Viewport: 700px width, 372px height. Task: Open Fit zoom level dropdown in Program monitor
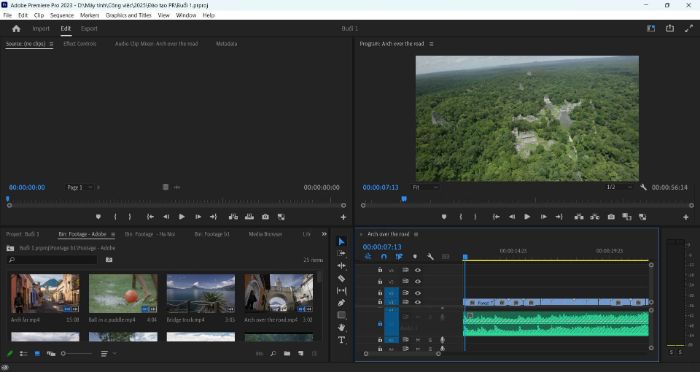pos(425,188)
